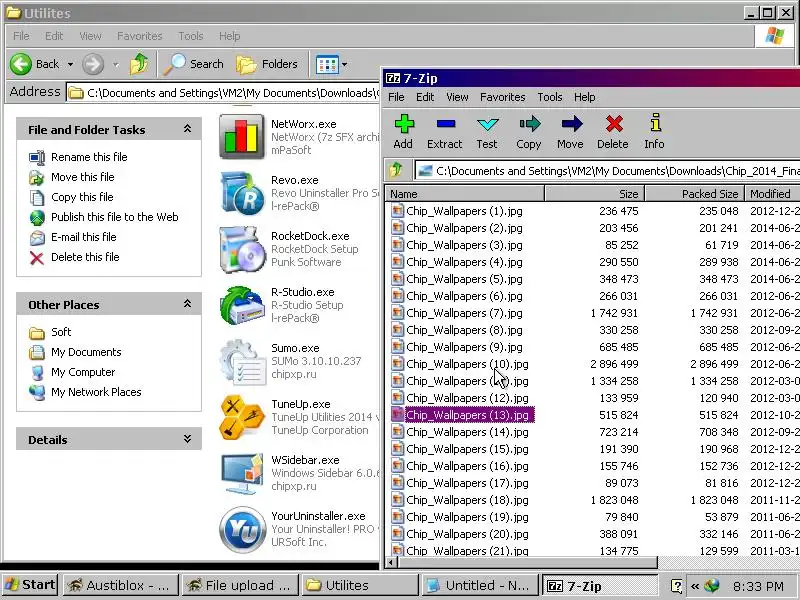Click the Start button
Image resolution: width=800 pixels, height=600 pixels.
pyautogui.click(x=30, y=585)
